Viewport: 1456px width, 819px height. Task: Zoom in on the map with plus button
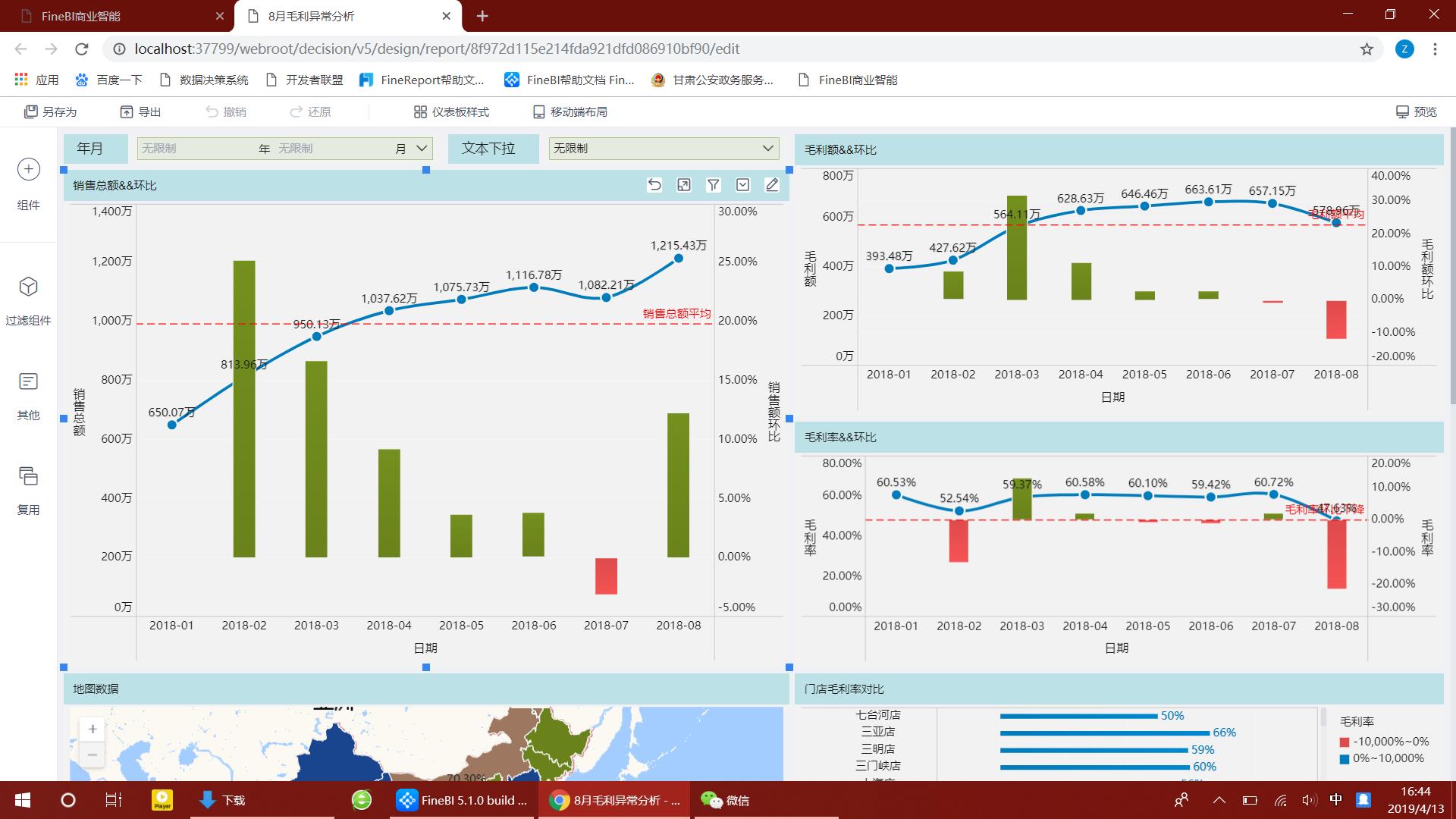tap(93, 730)
